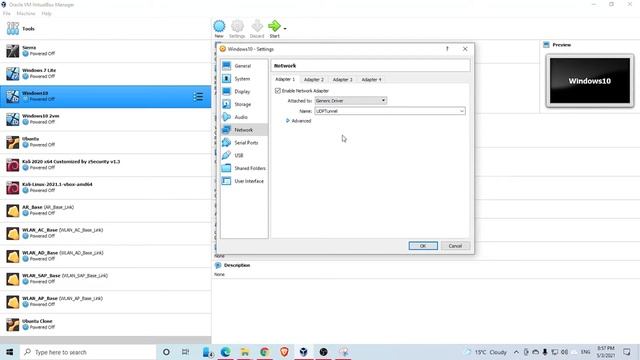
Task: Open the Start button dropdown arrow
Action: (285, 29)
